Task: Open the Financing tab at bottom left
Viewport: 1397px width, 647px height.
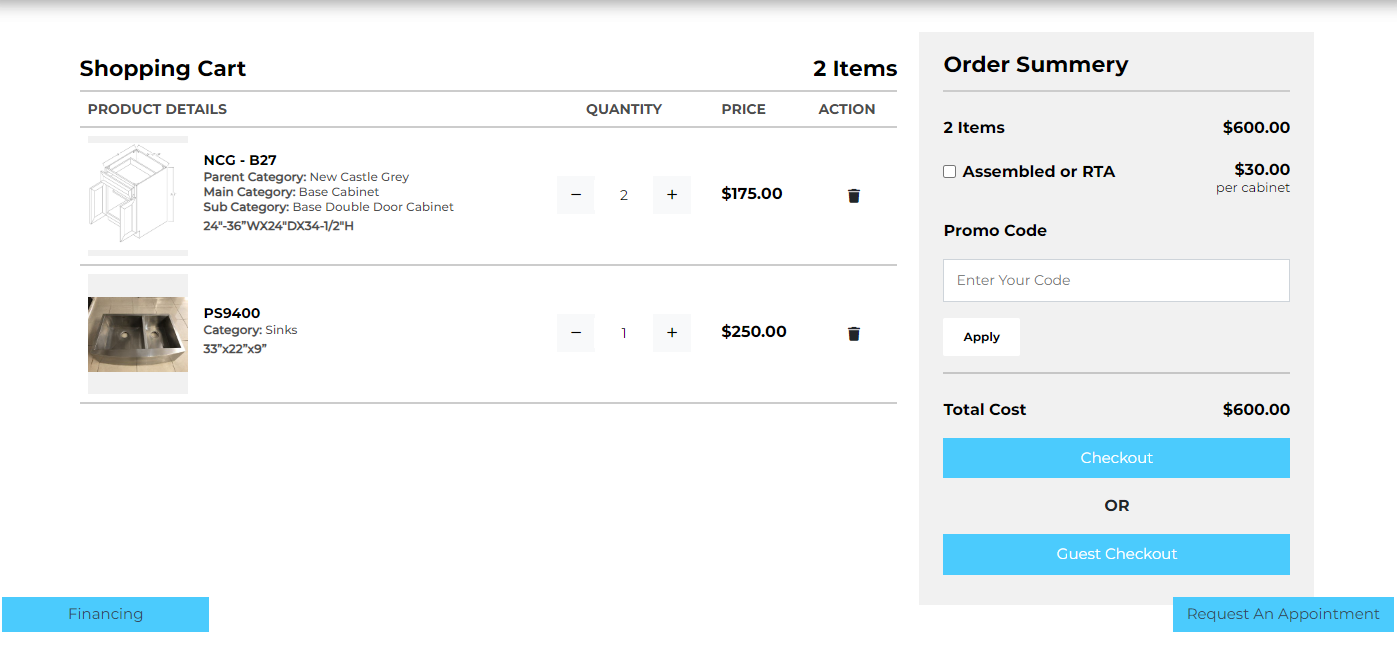Action: pos(106,614)
